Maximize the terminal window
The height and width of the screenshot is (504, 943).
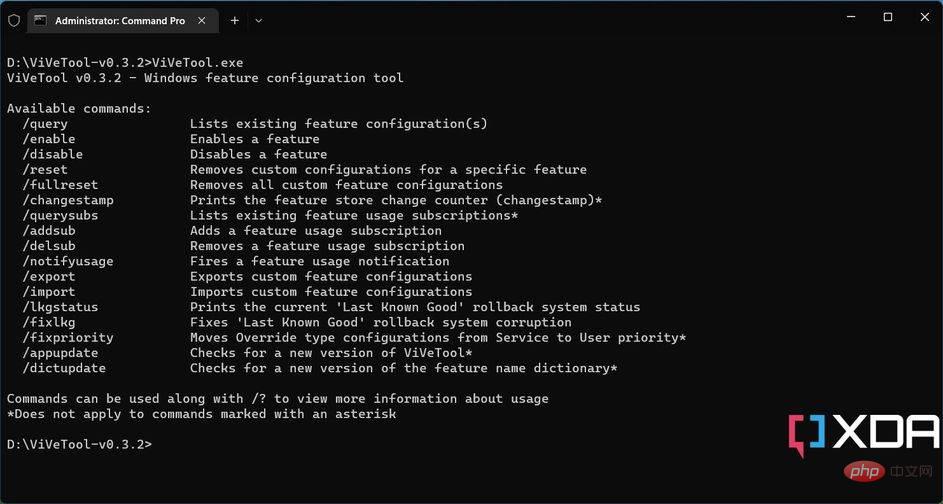click(888, 17)
